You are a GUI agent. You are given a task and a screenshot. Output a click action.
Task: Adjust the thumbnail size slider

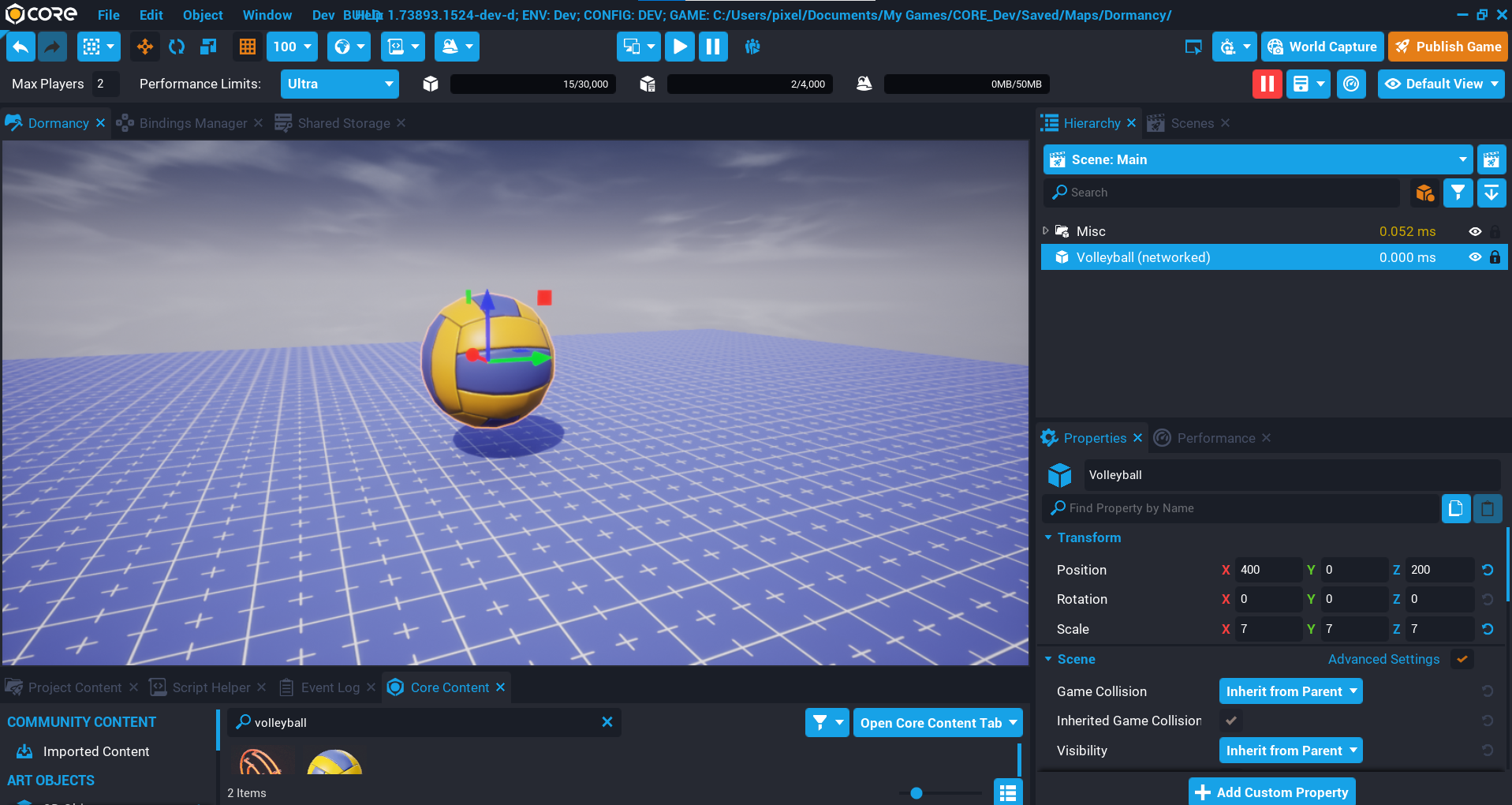tap(917, 793)
